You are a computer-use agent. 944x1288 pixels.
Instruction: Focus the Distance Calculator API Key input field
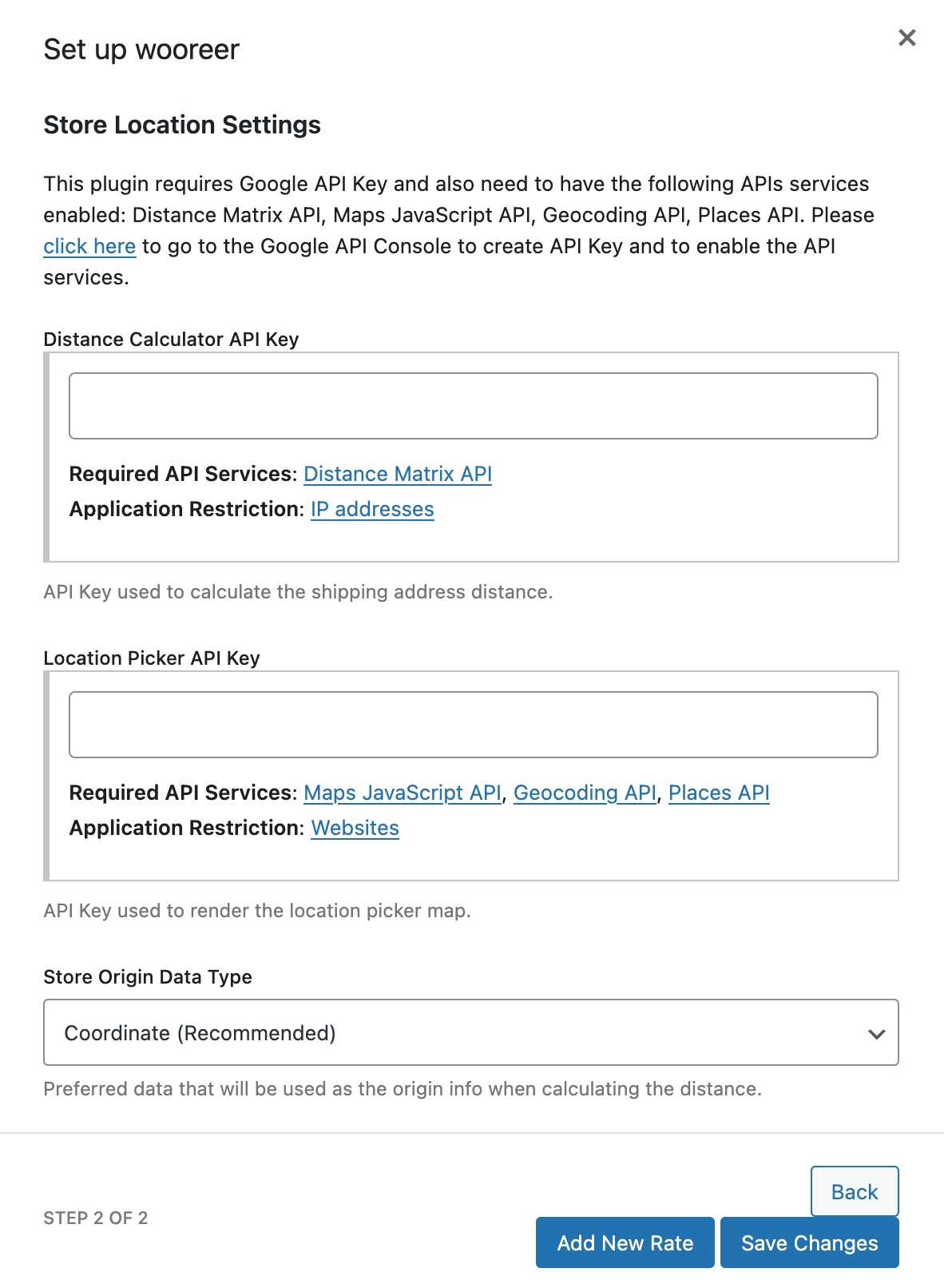click(x=473, y=406)
